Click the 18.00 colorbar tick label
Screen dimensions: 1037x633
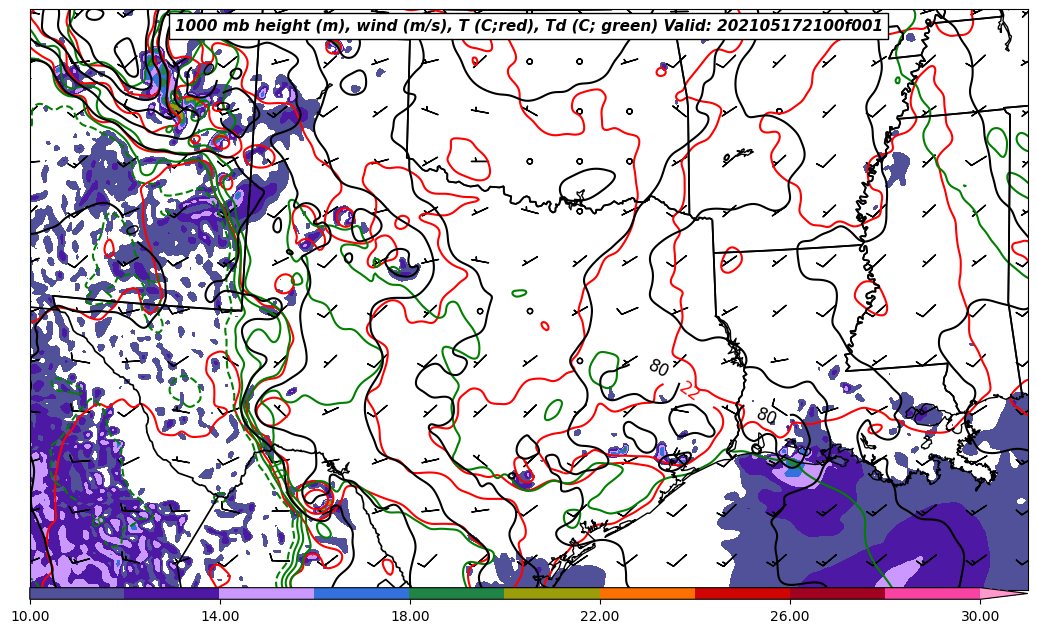coord(409,616)
